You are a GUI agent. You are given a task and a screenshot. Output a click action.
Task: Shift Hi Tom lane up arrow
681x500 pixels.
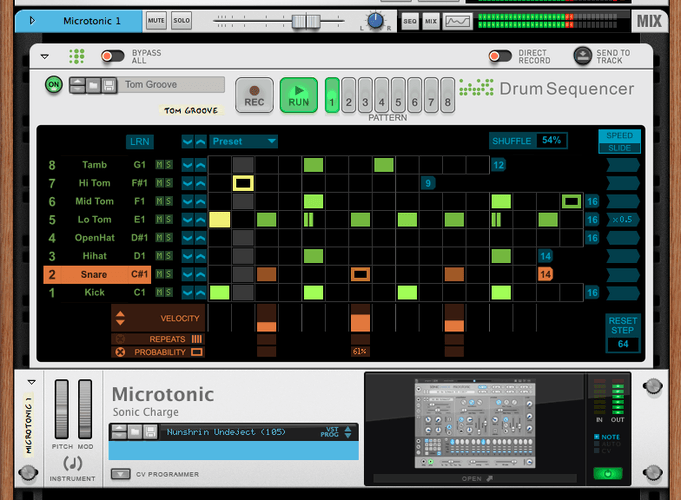[x=200, y=183]
